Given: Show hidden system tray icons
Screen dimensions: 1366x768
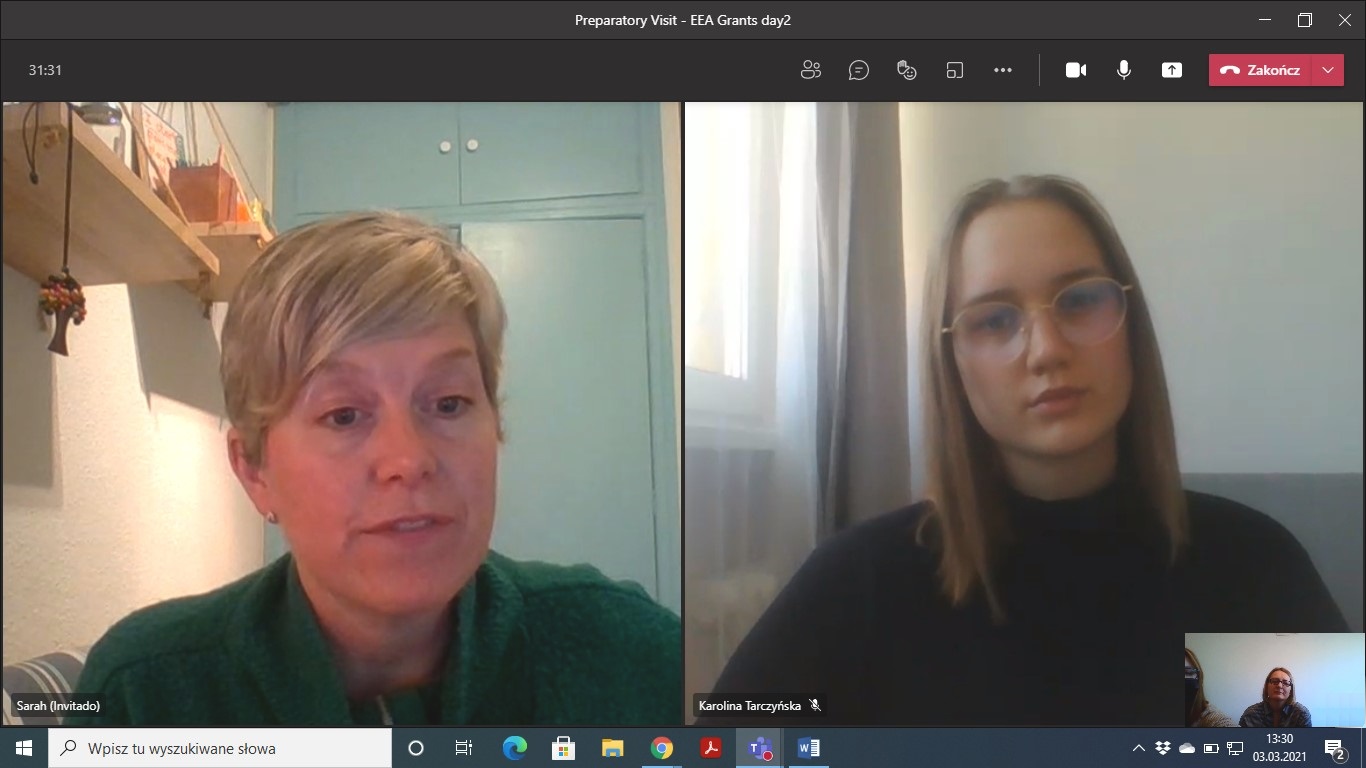Looking at the screenshot, I should point(1138,748).
